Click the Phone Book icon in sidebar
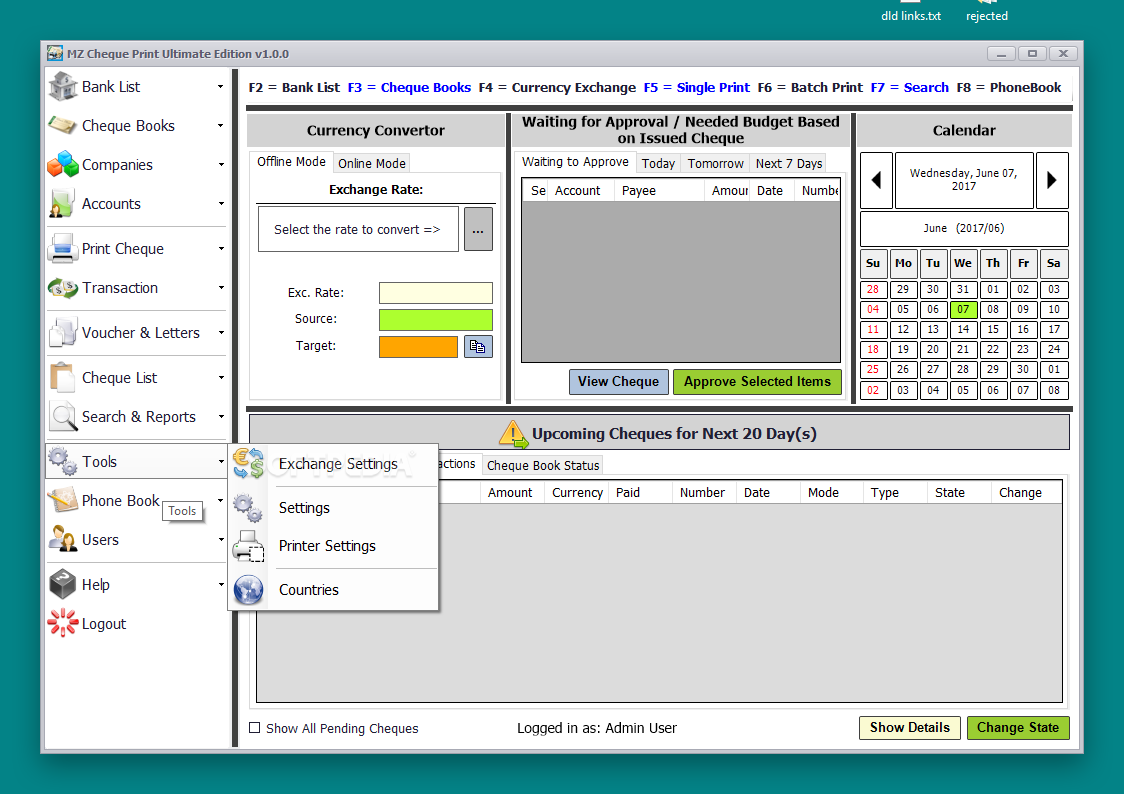The height and width of the screenshot is (794, 1124). coord(63,500)
